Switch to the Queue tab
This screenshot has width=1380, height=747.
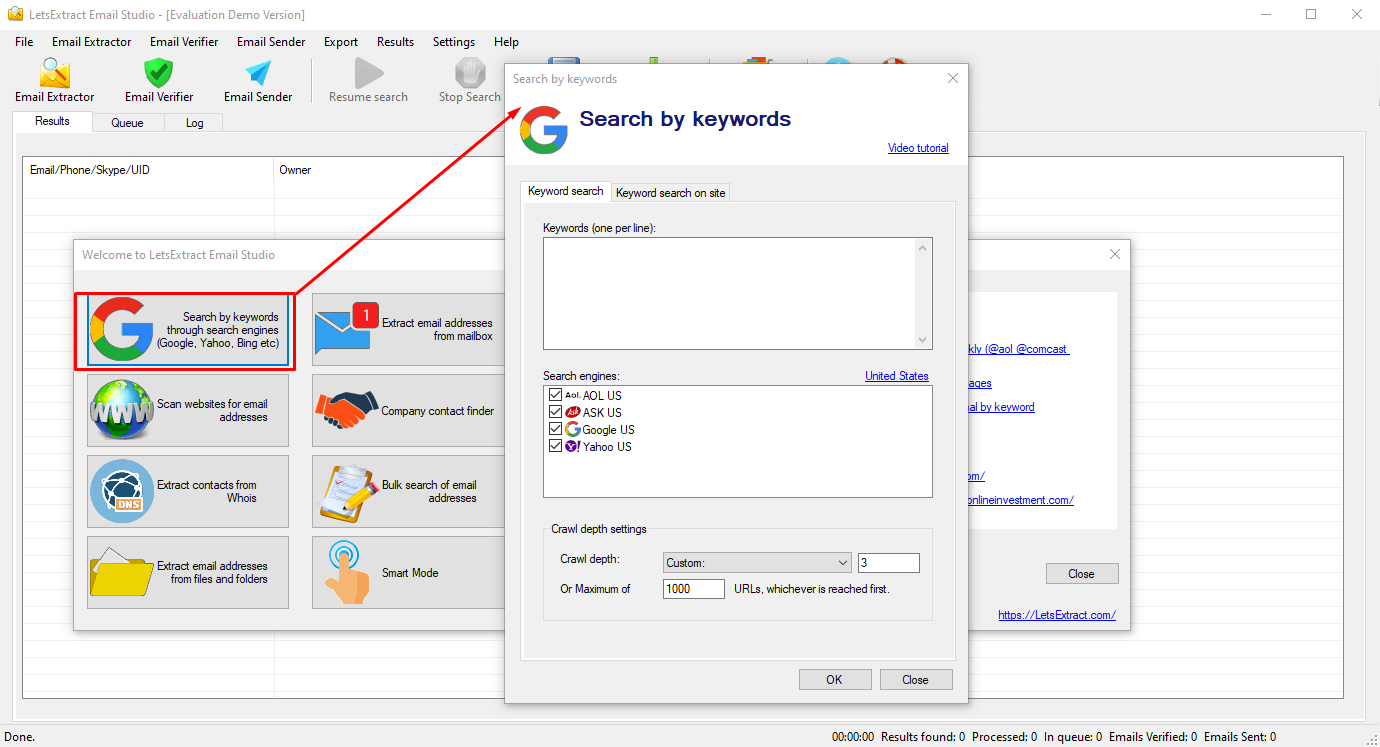[x=127, y=123]
